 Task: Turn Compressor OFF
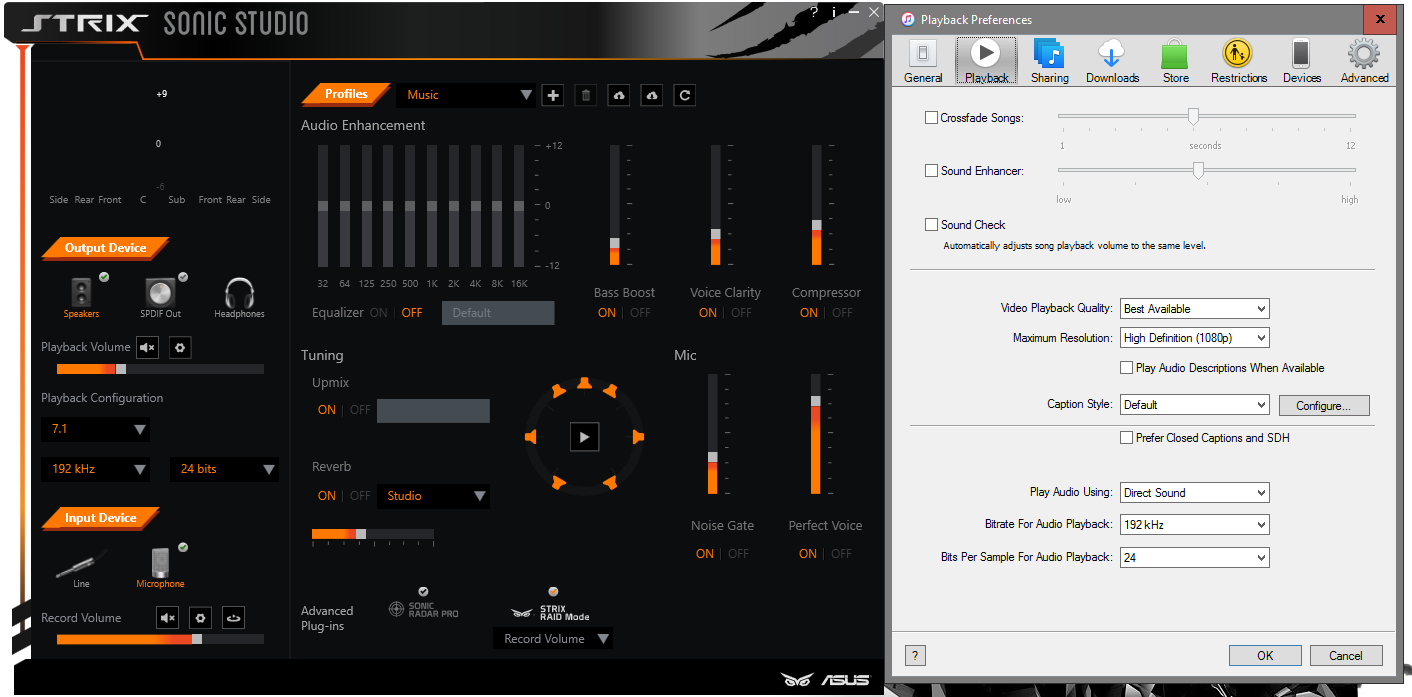click(x=843, y=313)
